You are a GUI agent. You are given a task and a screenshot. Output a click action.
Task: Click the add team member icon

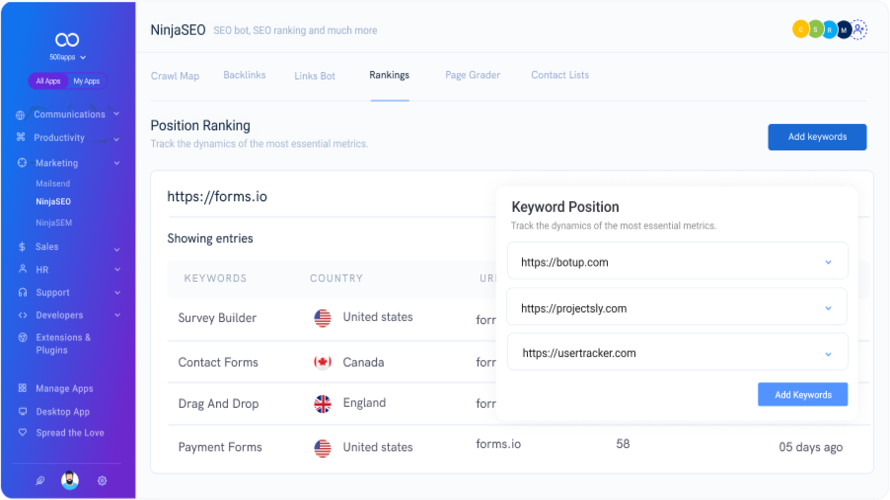pyautogui.click(x=859, y=29)
